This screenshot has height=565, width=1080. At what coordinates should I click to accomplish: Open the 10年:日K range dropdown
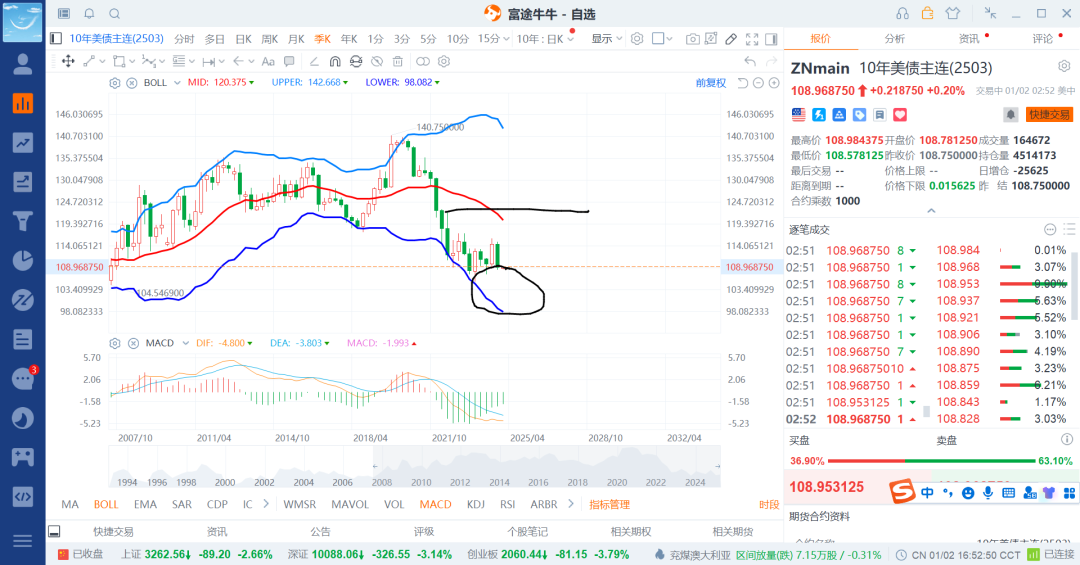[546, 39]
